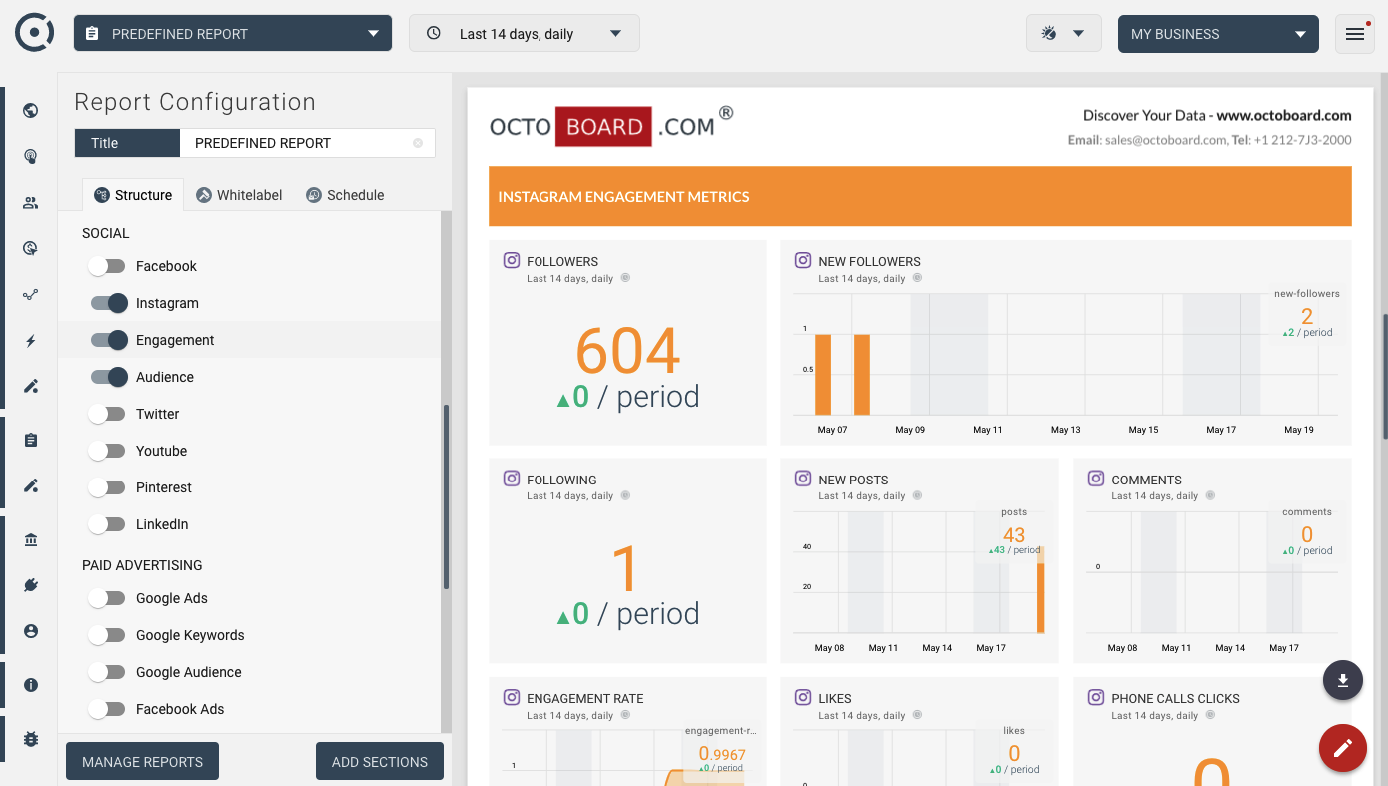Open the clipboard reports sidebar icon

(x=31, y=440)
